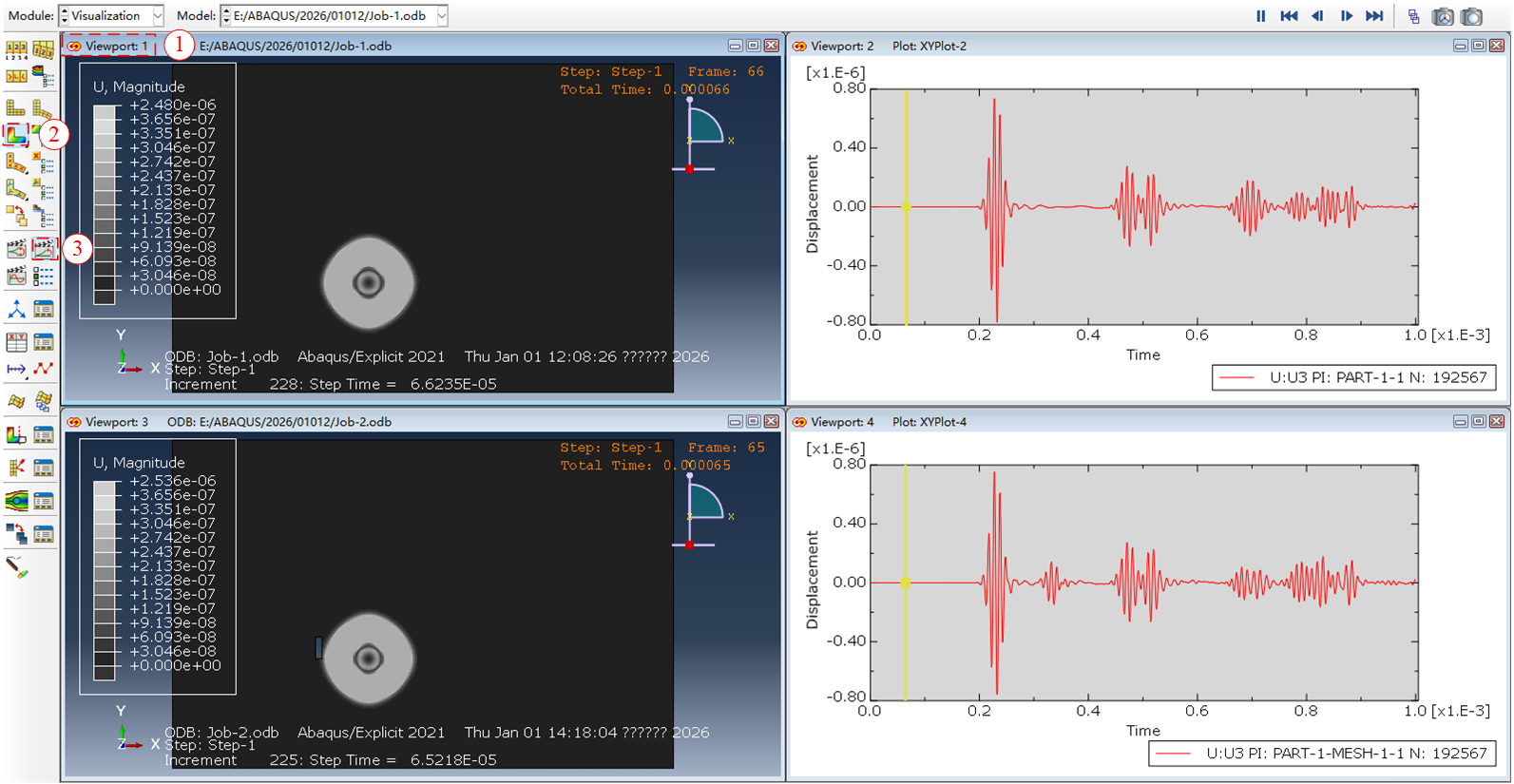Viewport: 1514px width, 784px height.
Task: Click the blue coordinate system tool
Action: point(16,309)
